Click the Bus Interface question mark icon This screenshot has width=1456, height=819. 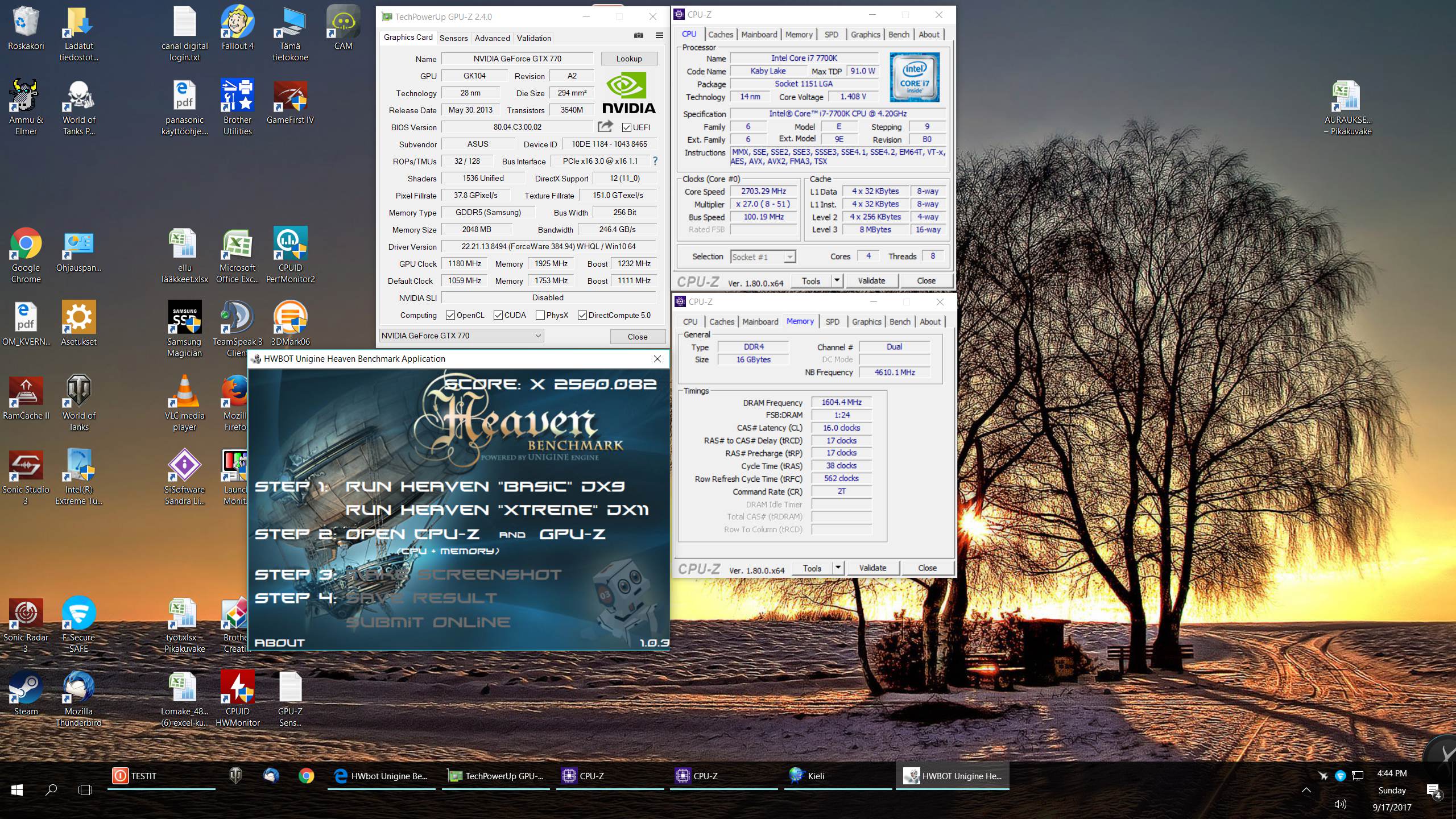(655, 161)
